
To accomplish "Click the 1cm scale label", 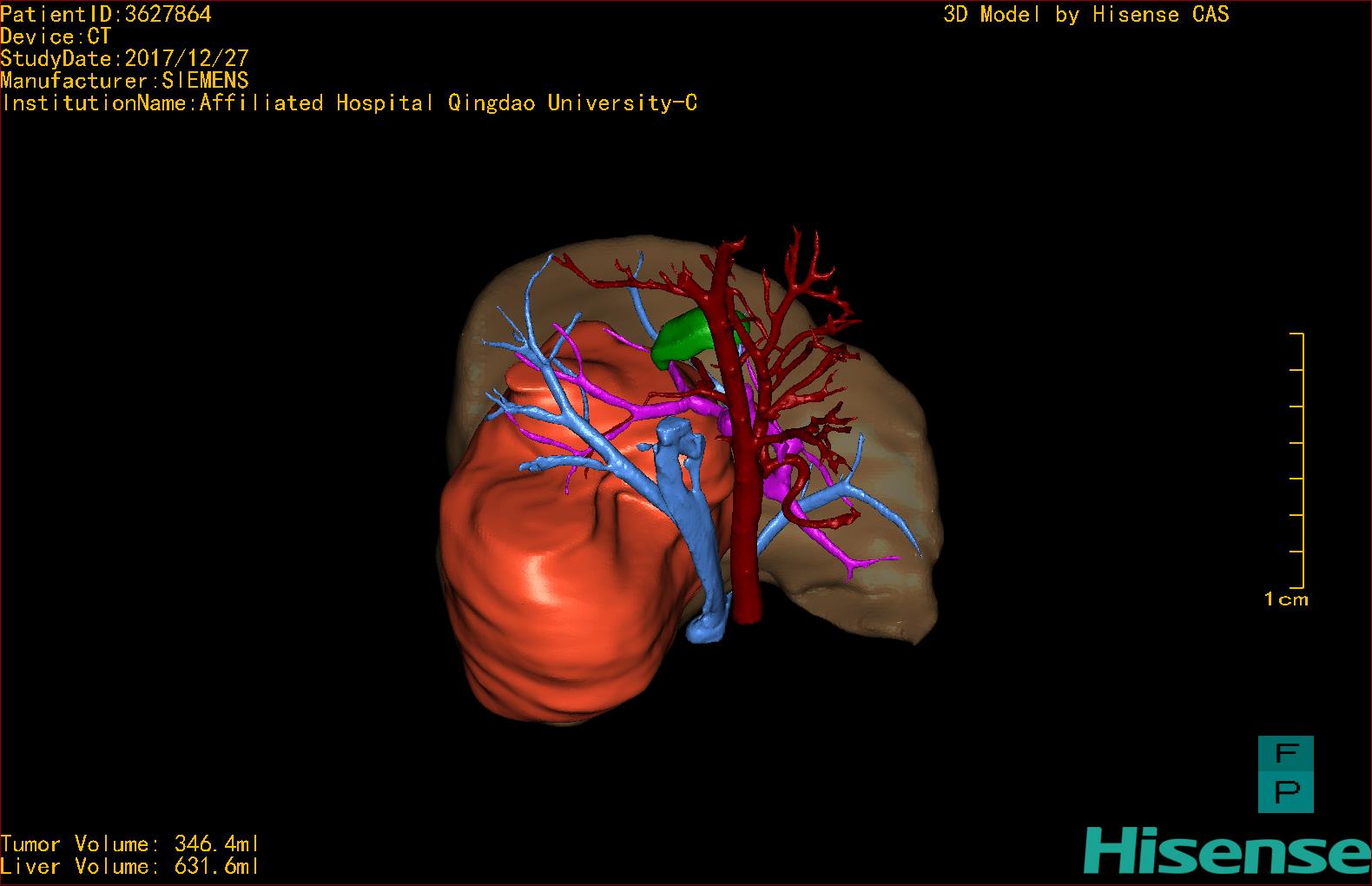I will pos(1286,599).
